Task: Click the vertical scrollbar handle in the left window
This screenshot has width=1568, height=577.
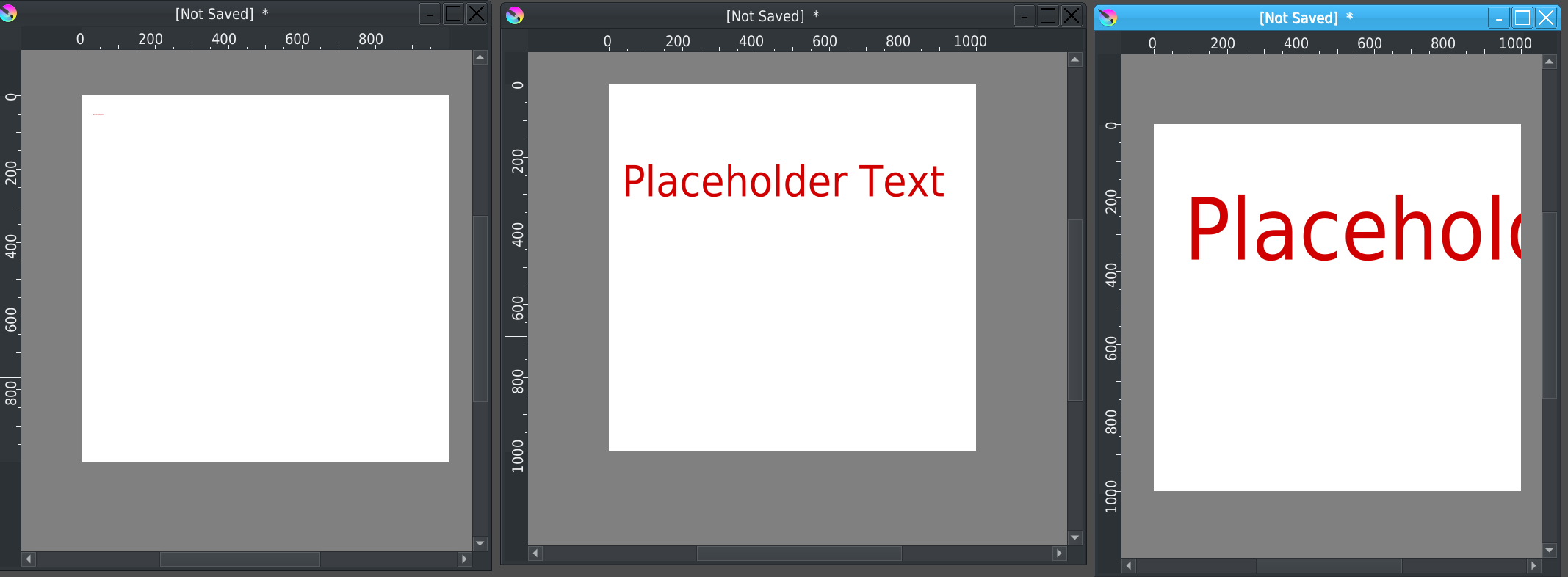Action: tap(480, 308)
